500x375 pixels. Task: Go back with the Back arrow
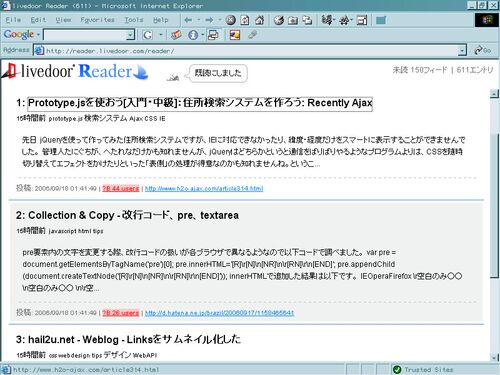coord(188,20)
